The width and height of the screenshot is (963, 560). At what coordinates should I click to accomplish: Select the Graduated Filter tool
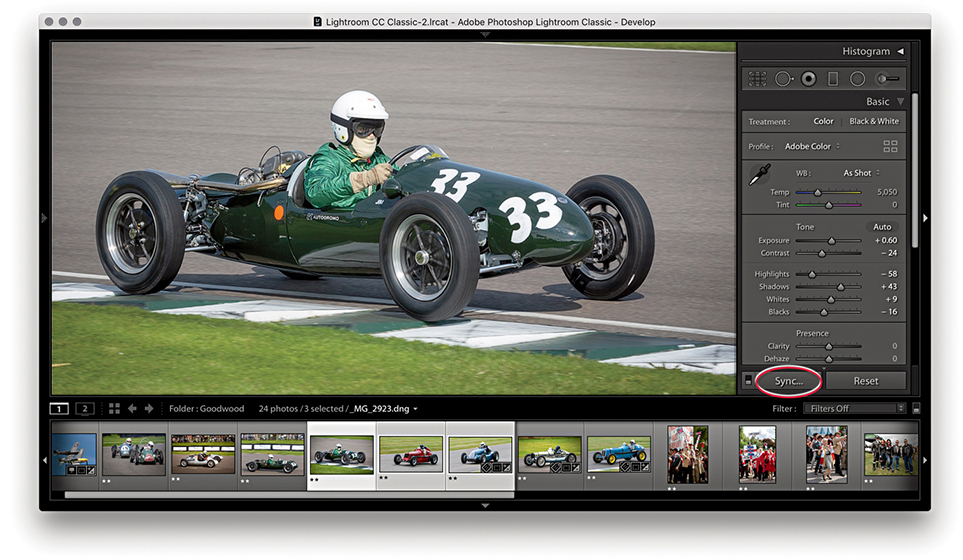833,78
